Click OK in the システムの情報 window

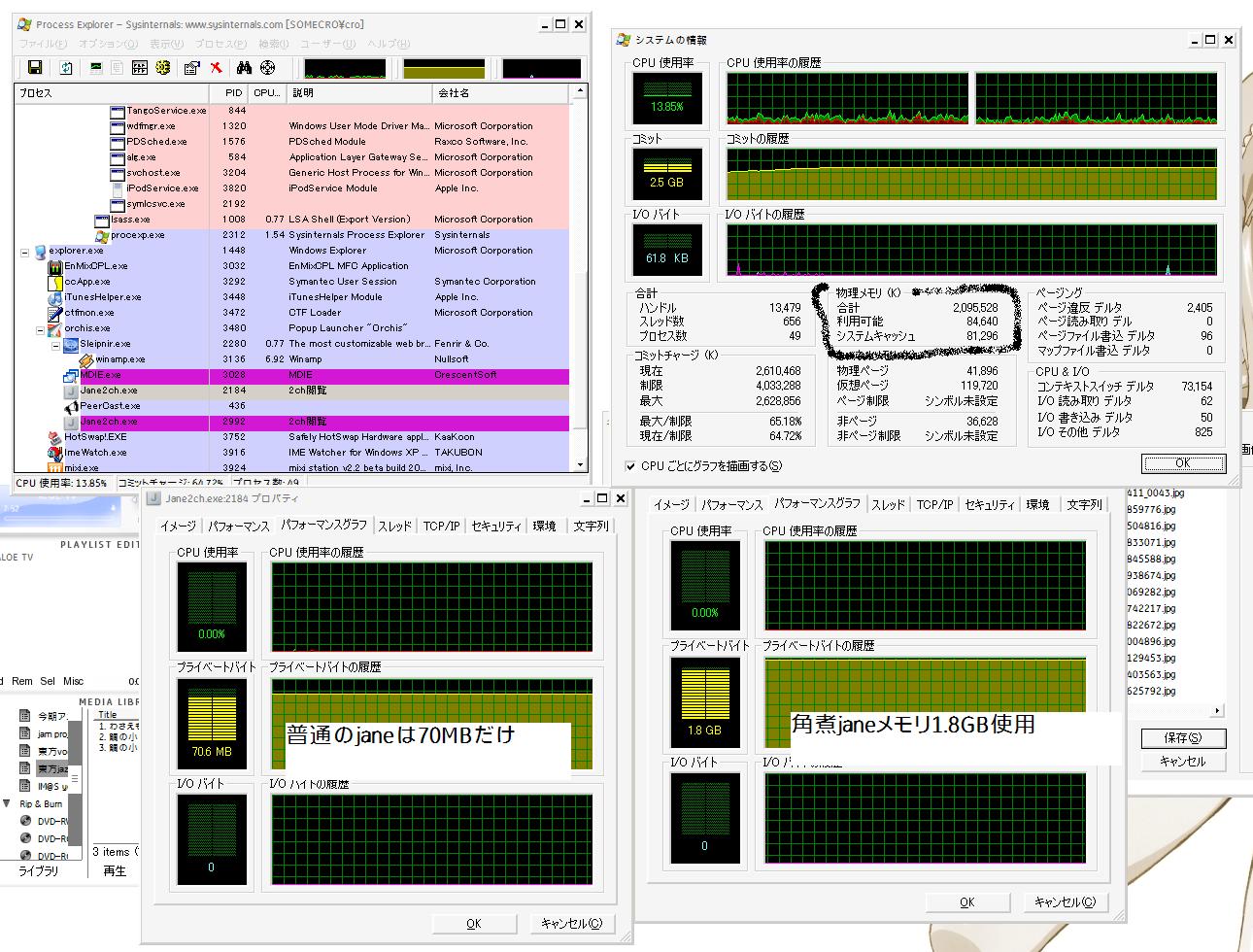(1182, 463)
